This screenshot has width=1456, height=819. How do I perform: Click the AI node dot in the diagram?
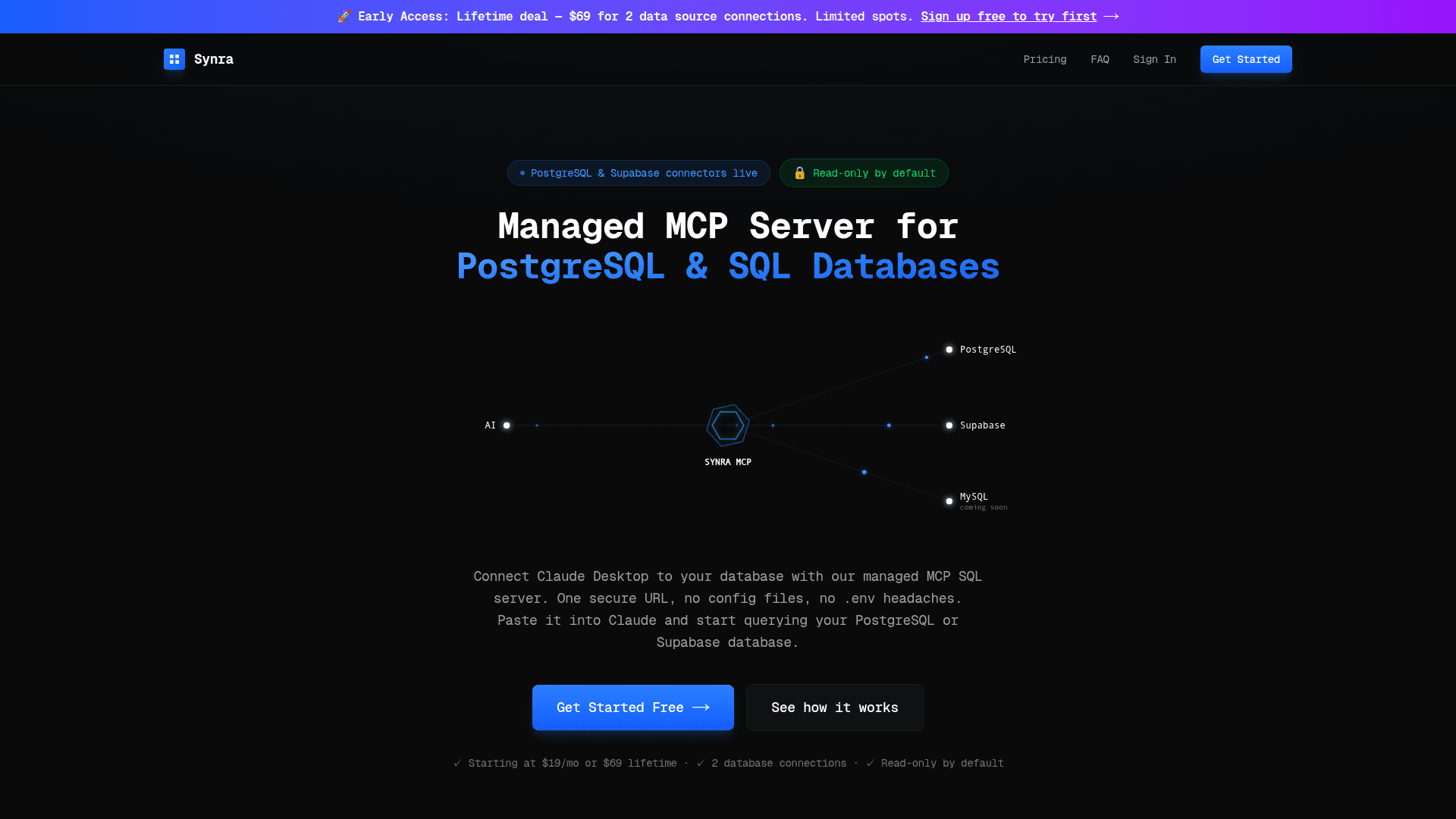click(x=507, y=425)
